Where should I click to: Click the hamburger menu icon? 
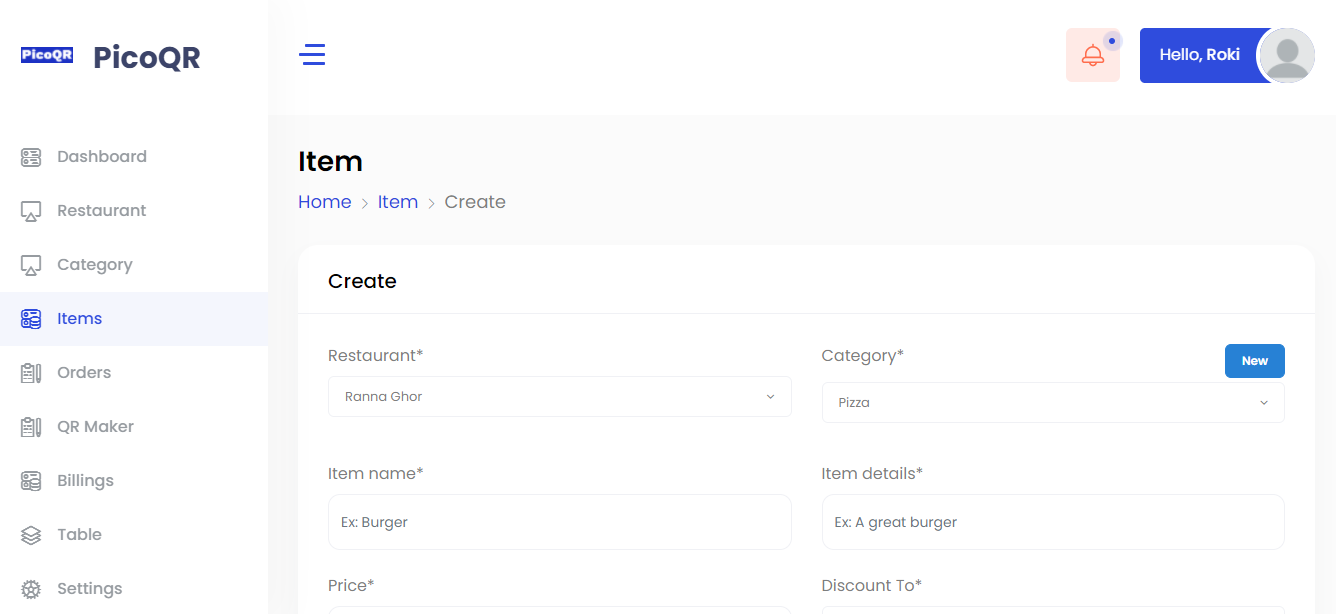pos(313,55)
